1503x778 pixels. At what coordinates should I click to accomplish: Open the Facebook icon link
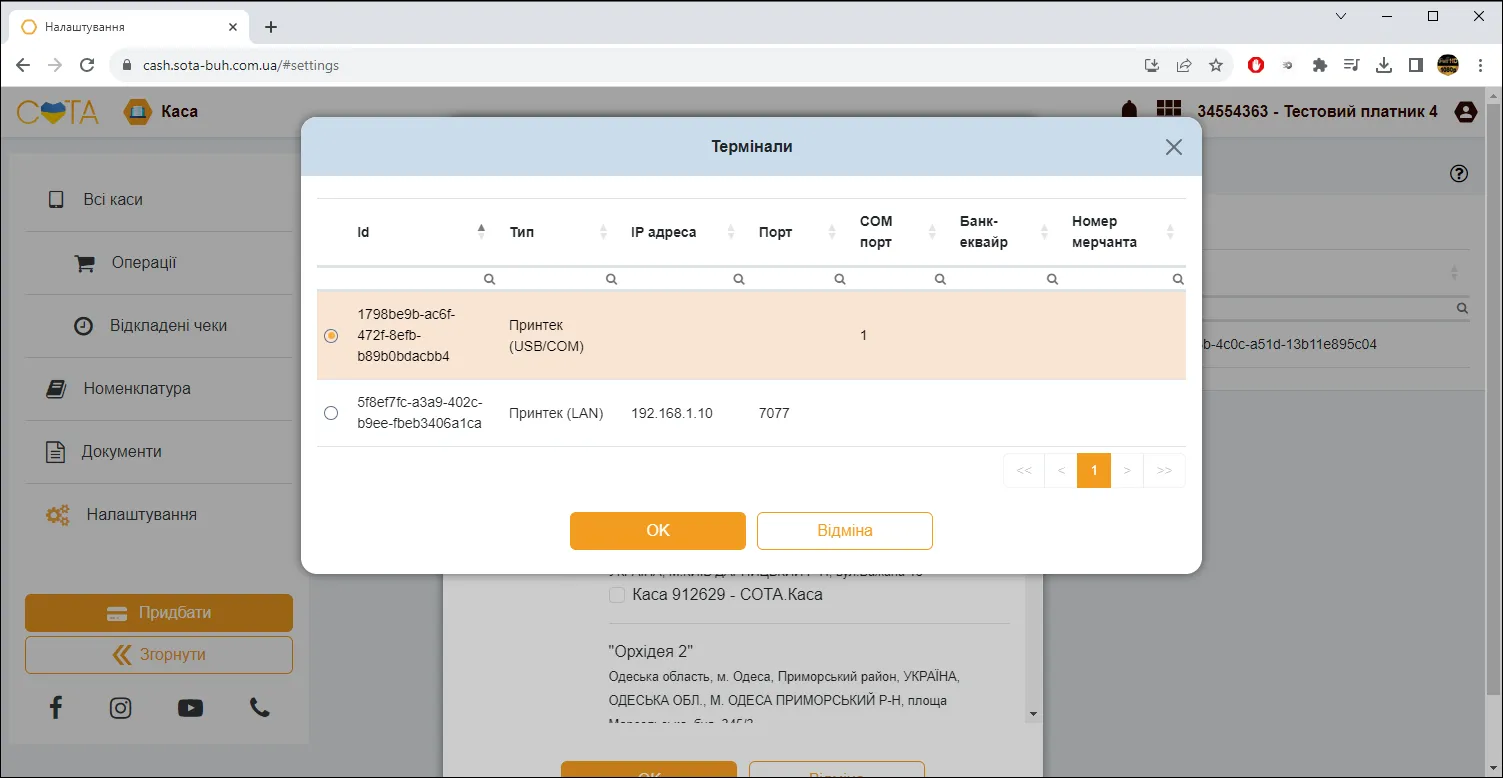(56, 708)
